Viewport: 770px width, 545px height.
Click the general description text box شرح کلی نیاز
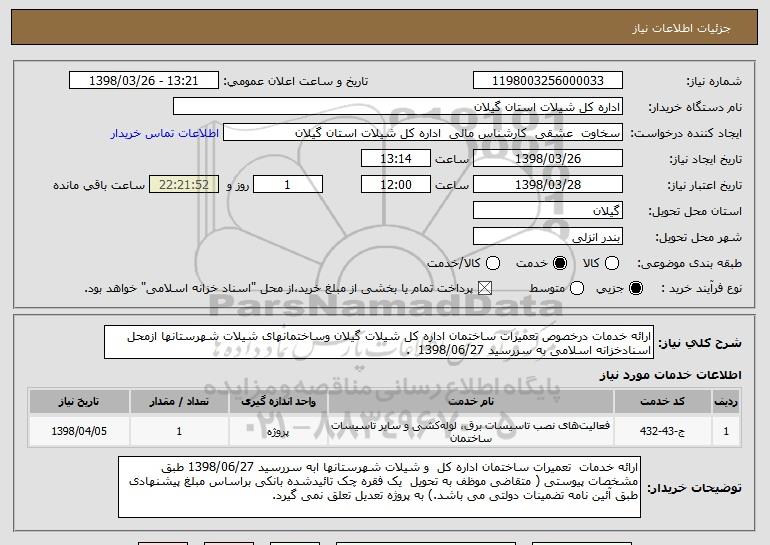(379, 342)
